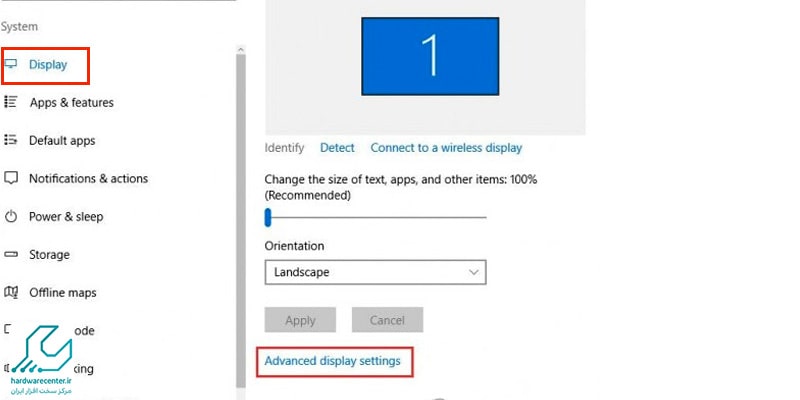Click the sidebar vertical scrollbar
800x400 pixels.
[241, 219]
